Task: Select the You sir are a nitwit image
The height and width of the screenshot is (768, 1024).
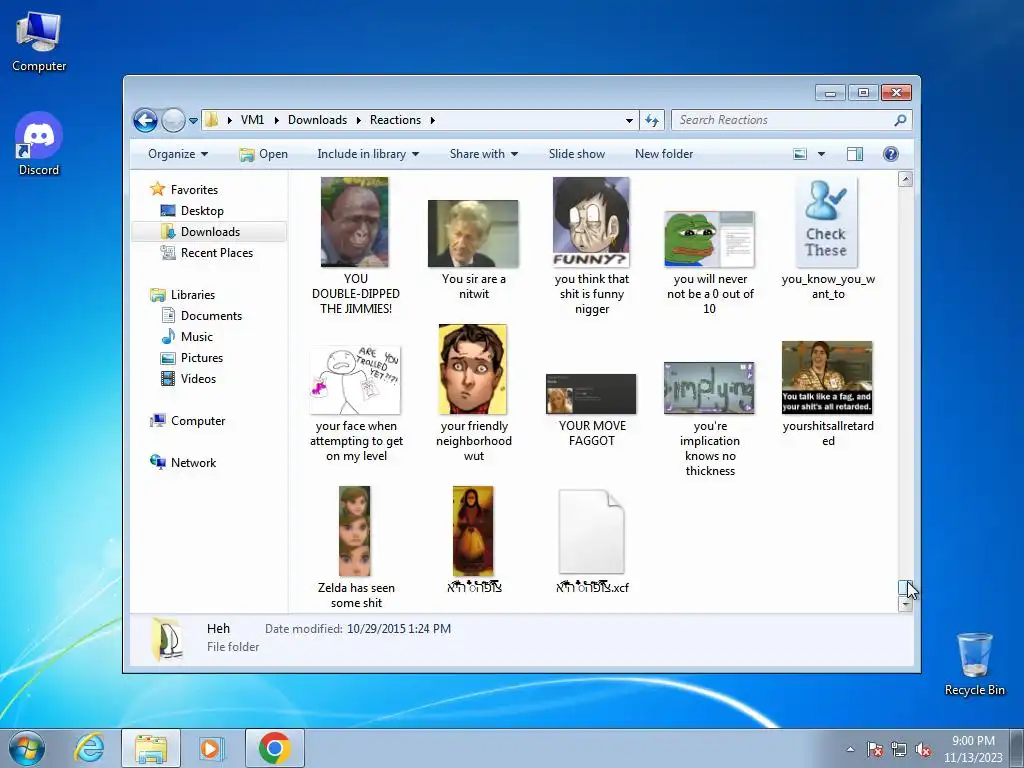Action: point(473,233)
